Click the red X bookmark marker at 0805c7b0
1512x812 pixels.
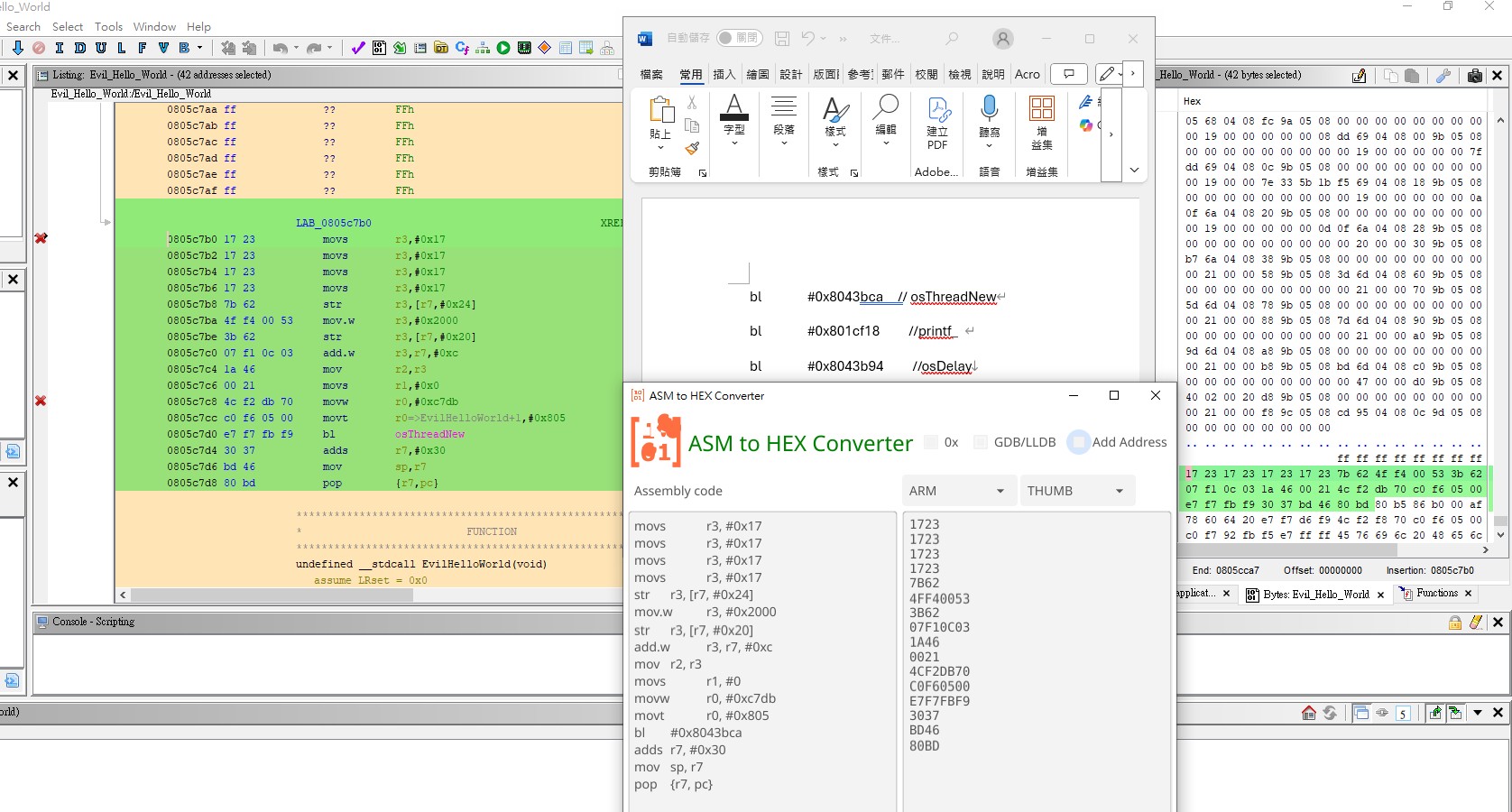[x=41, y=238]
